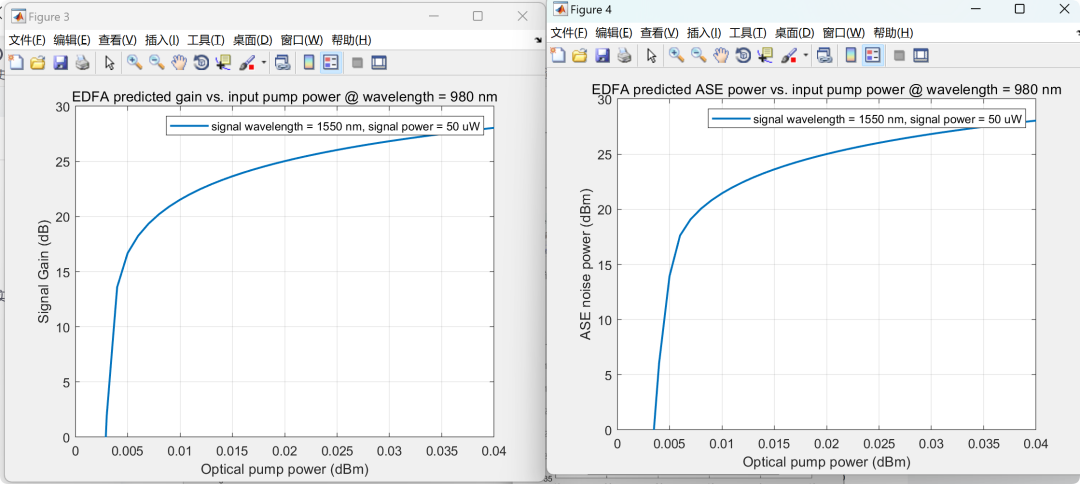This screenshot has width=1080, height=484.
Task: Click New Figure icon in Figure 4 toolbar
Action: pos(559,55)
